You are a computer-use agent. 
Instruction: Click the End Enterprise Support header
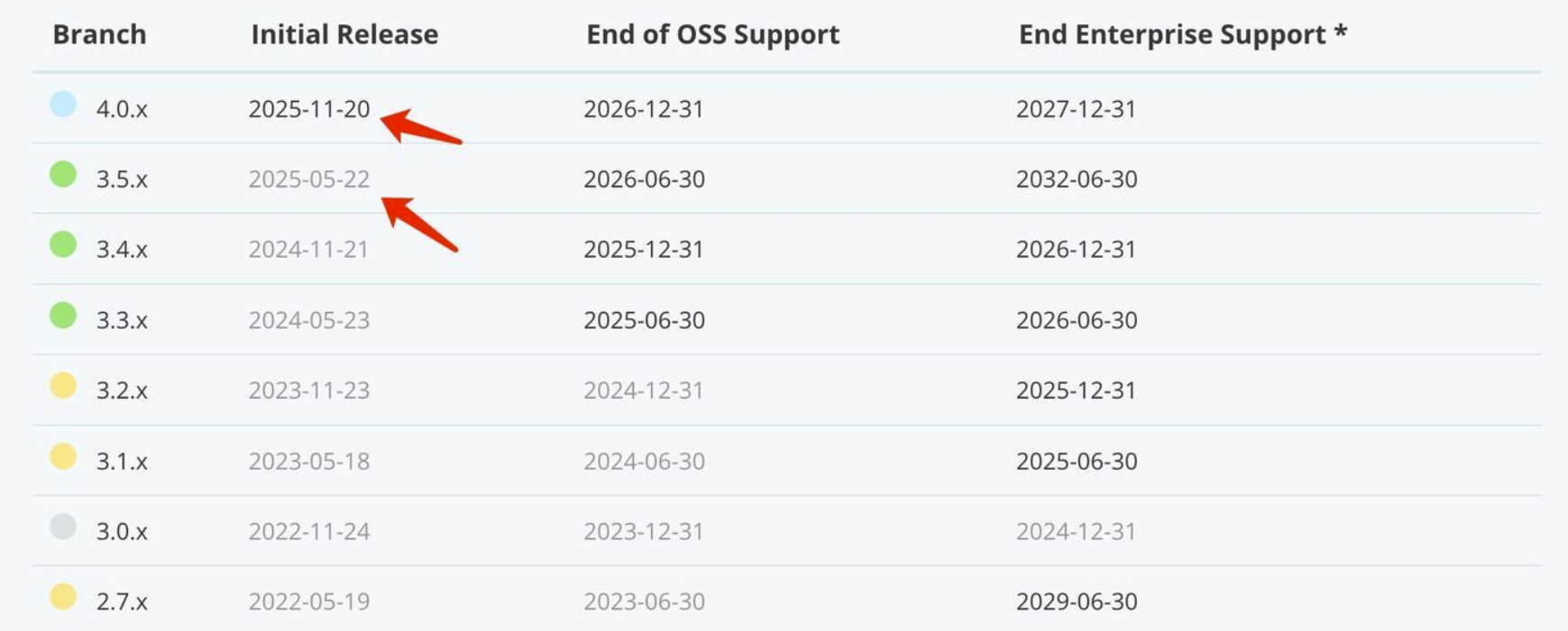1182,34
